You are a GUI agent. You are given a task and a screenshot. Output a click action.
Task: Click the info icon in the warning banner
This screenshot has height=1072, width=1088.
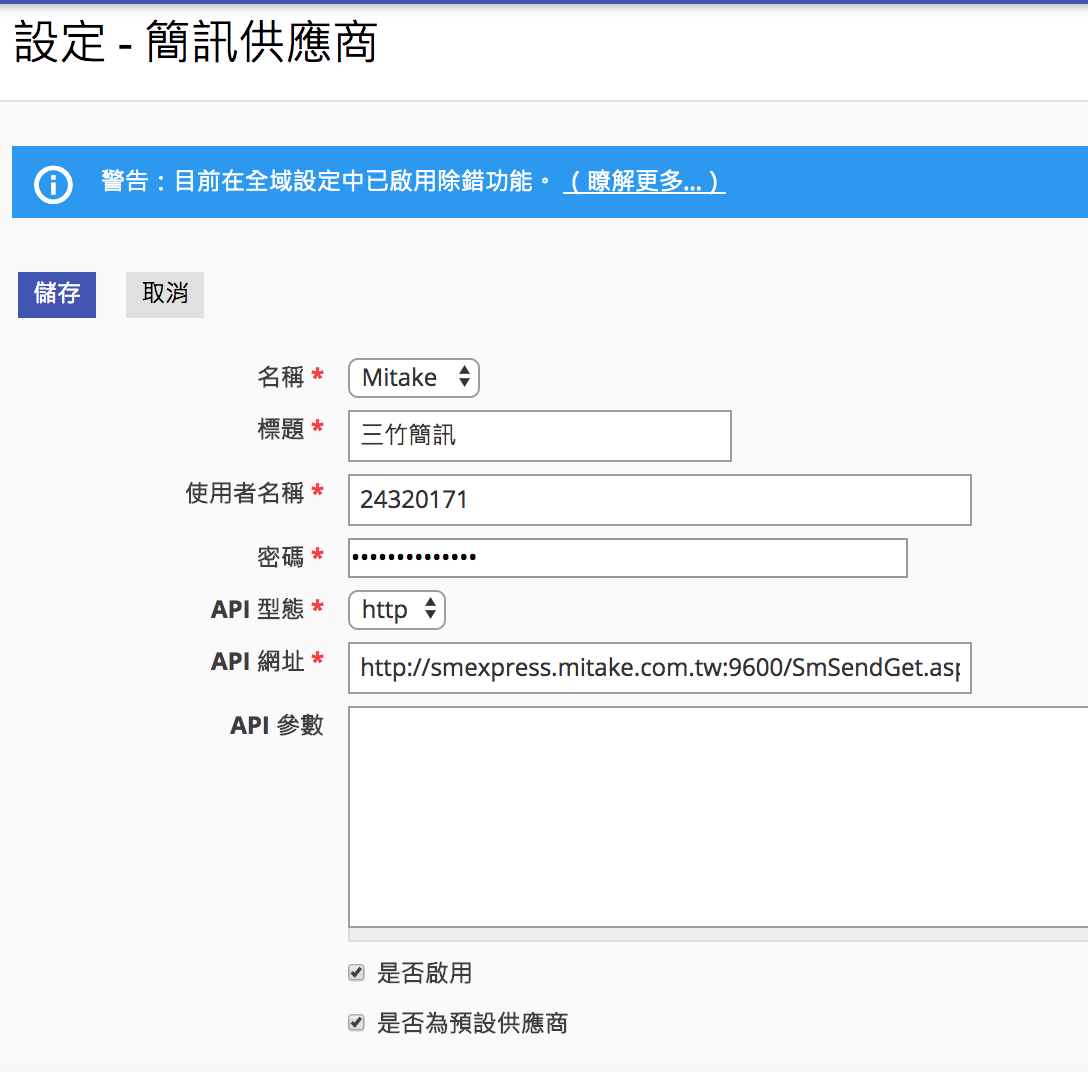[52, 182]
